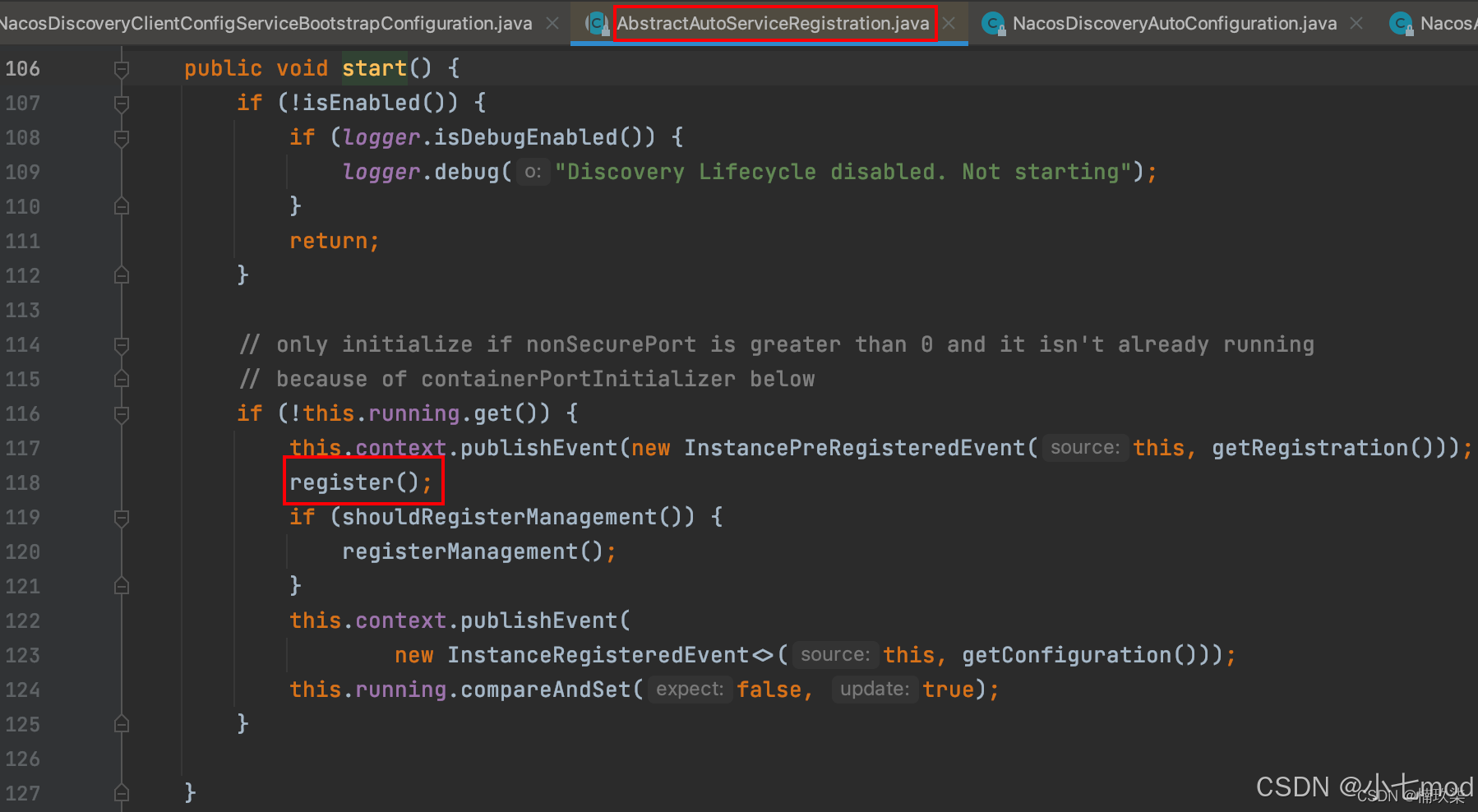1478x812 pixels.
Task: Open NacosDiscoveryAutoConfiguration.java tab
Action: pyautogui.click(x=1174, y=23)
